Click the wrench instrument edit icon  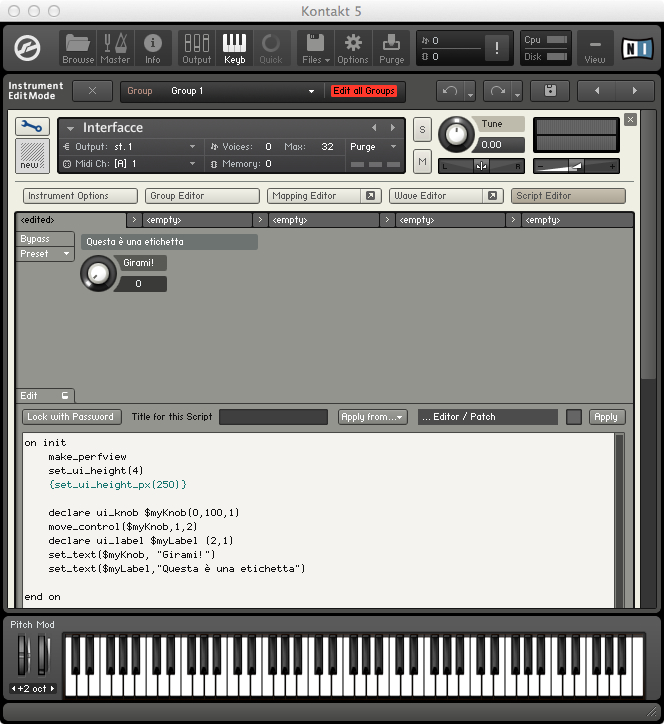click(33, 127)
